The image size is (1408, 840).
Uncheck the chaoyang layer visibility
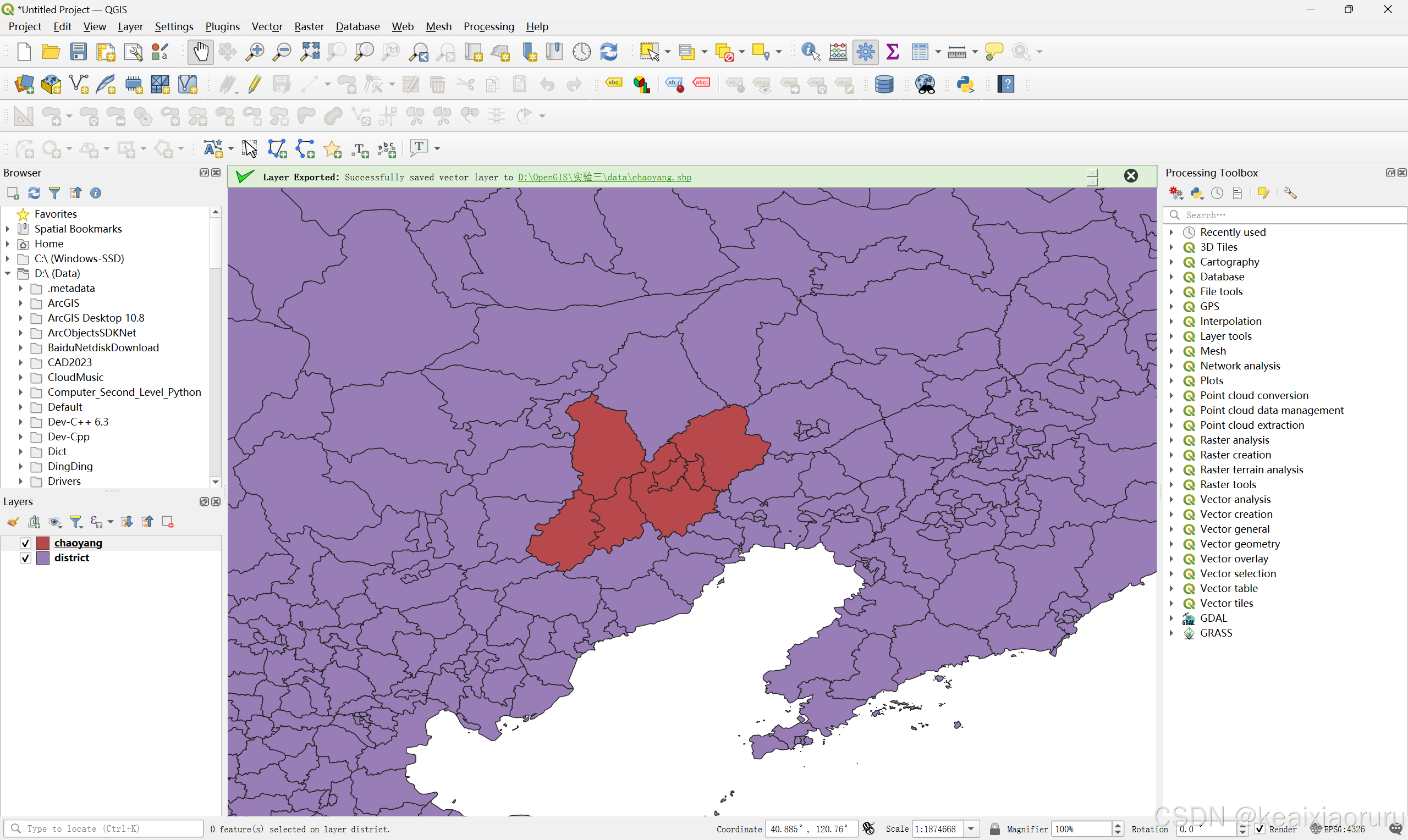click(x=25, y=543)
